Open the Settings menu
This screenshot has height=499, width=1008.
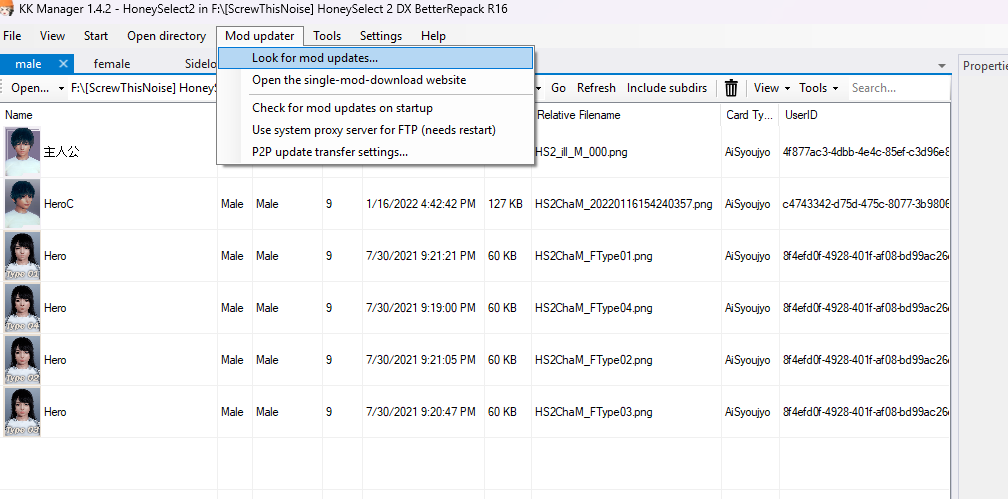381,36
